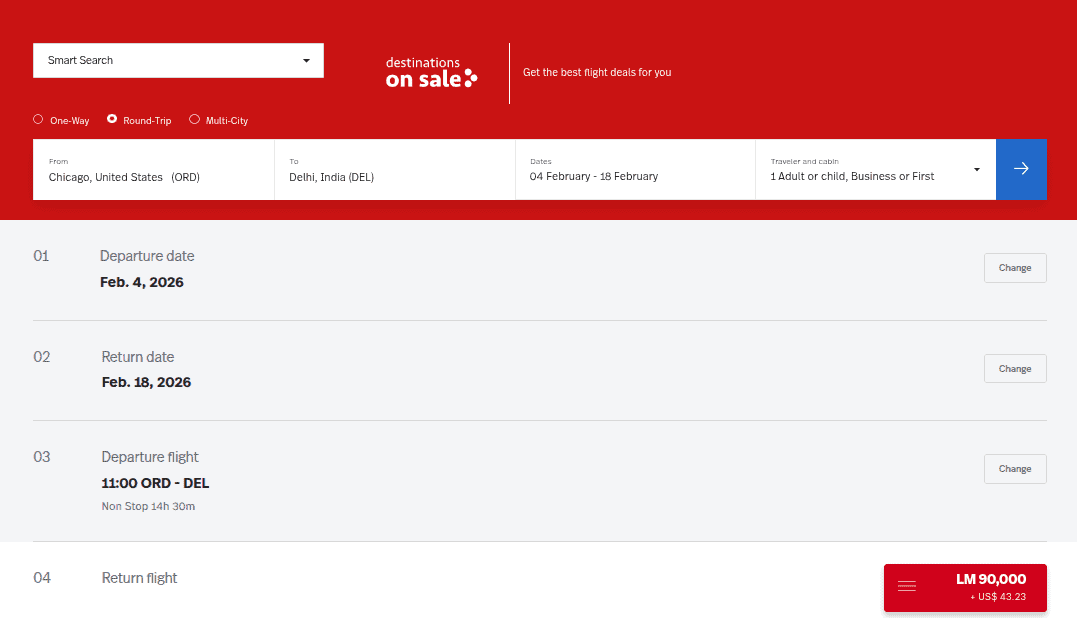Open the Smart Search selector
The image size is (1077, 618).
click(x=178, y=60)
